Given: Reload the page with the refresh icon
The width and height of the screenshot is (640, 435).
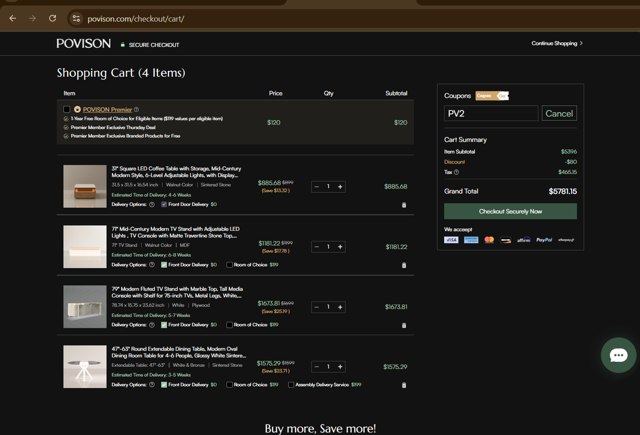Looking at the screenshot, I should coord(52,18).
